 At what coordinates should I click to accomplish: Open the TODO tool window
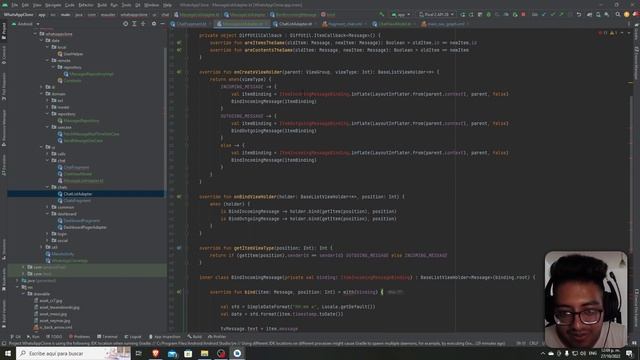[x=54, y=337]
